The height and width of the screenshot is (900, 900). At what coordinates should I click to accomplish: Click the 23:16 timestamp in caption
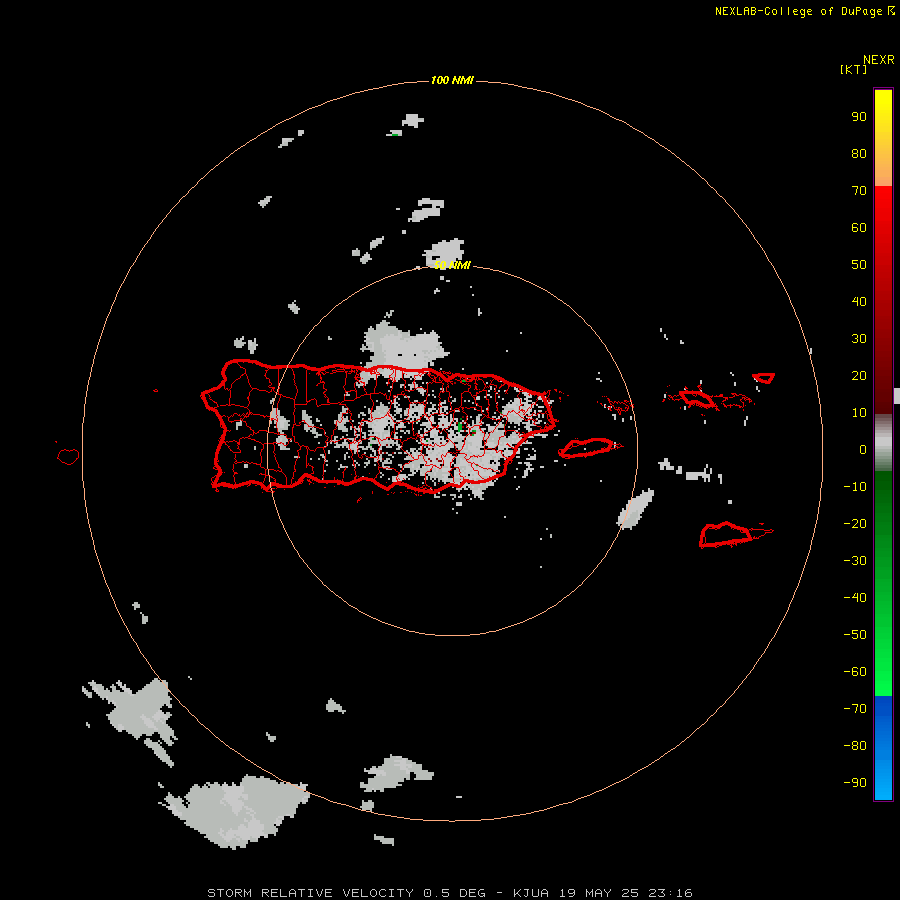click(x=670, y=893)
